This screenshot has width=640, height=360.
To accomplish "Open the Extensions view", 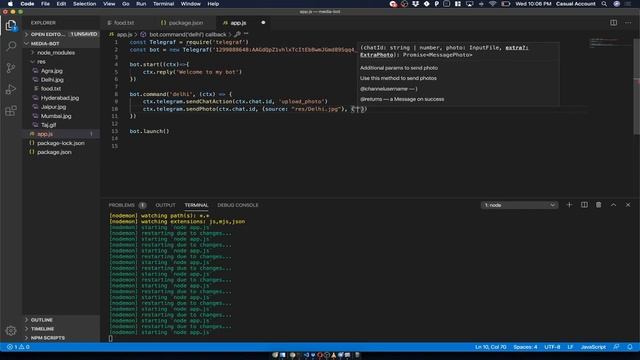I will tap(11, 111).
